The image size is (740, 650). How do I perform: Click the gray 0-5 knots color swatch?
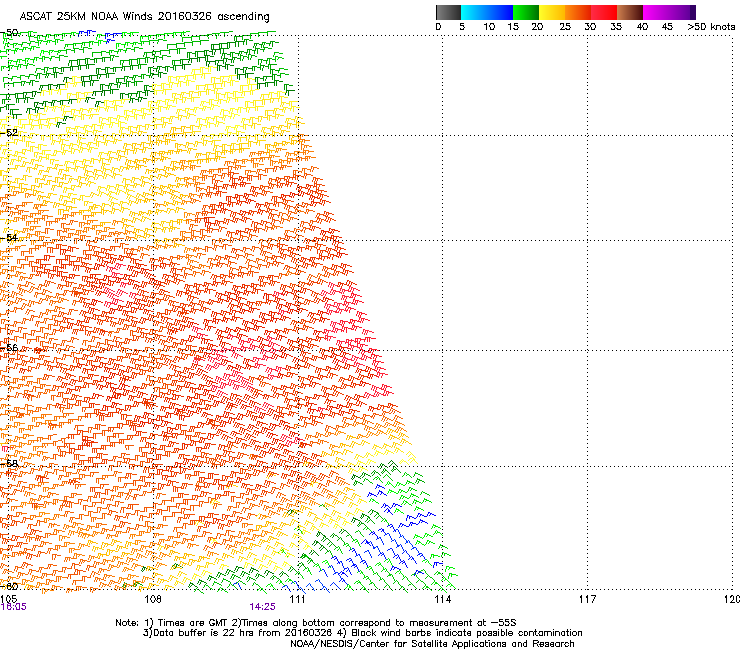[448, 12]
